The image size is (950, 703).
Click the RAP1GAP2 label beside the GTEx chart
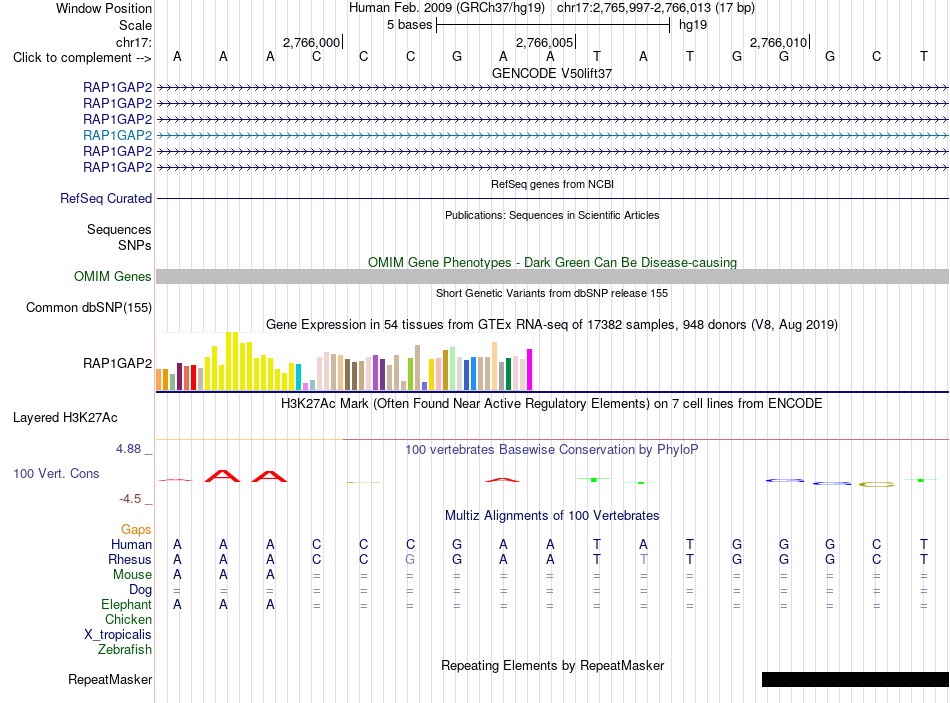(x=118, y=363)
